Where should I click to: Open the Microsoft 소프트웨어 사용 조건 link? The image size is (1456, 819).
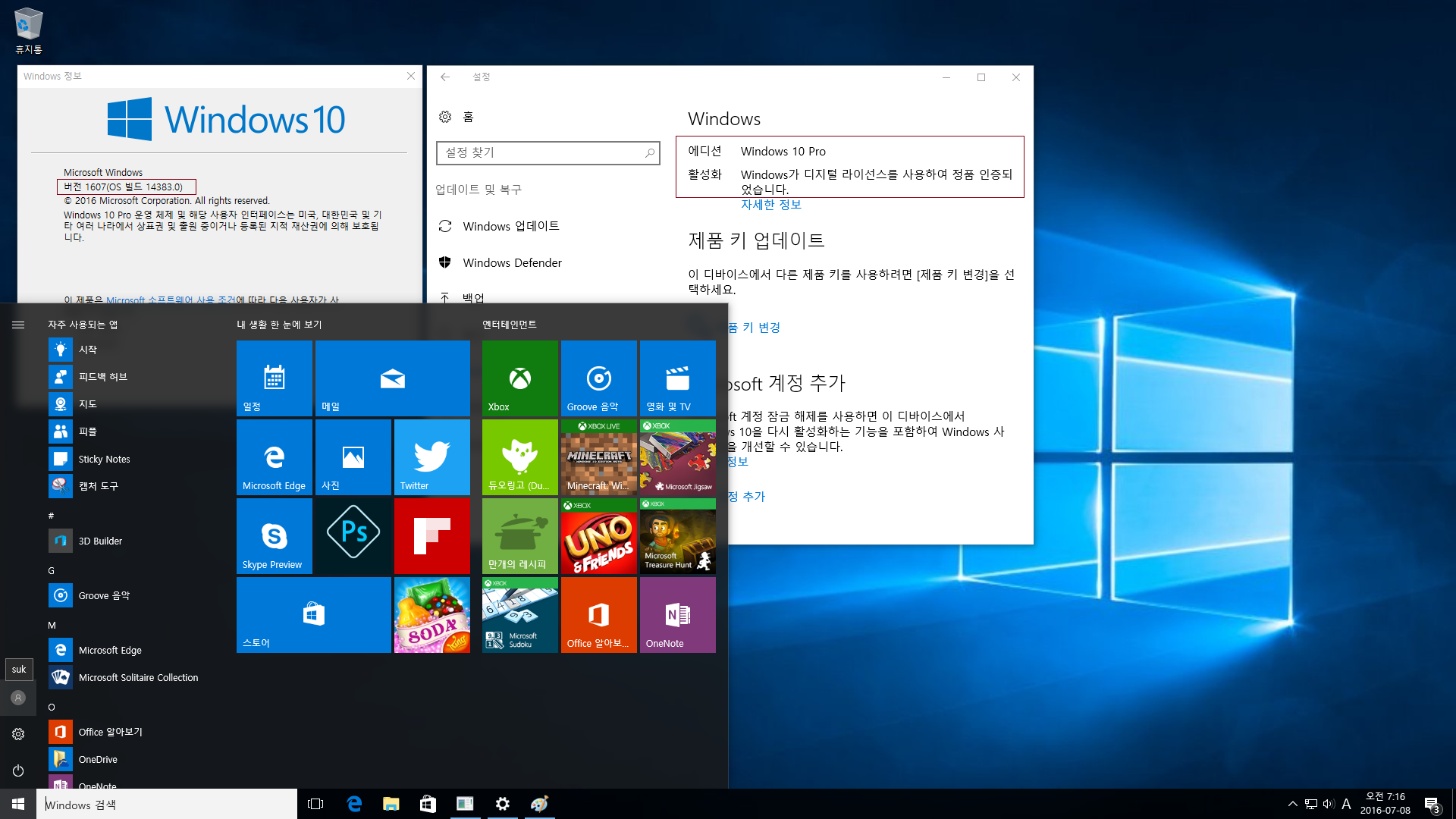[171, 300]
